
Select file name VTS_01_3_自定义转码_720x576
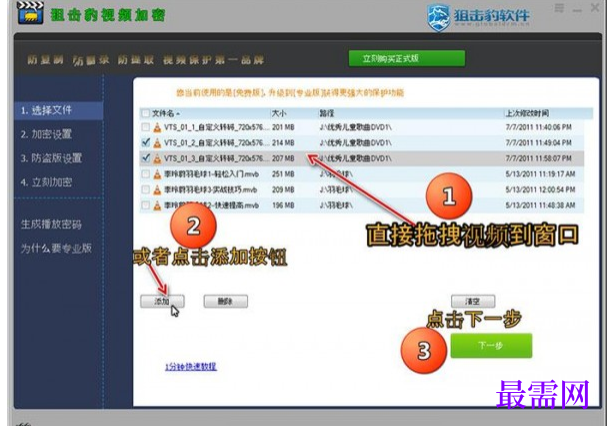pos(216,158)
